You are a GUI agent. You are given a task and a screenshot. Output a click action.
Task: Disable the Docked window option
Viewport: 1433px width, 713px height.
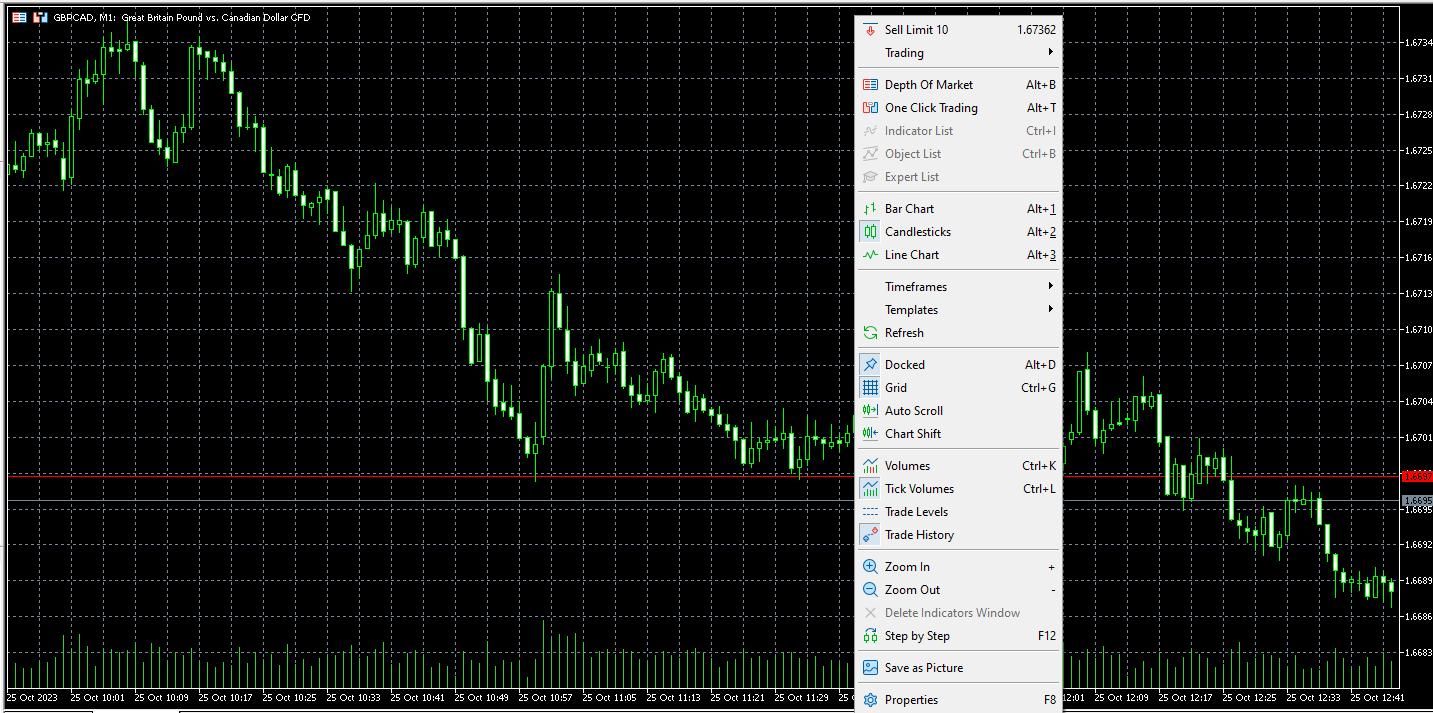(904, 365)
